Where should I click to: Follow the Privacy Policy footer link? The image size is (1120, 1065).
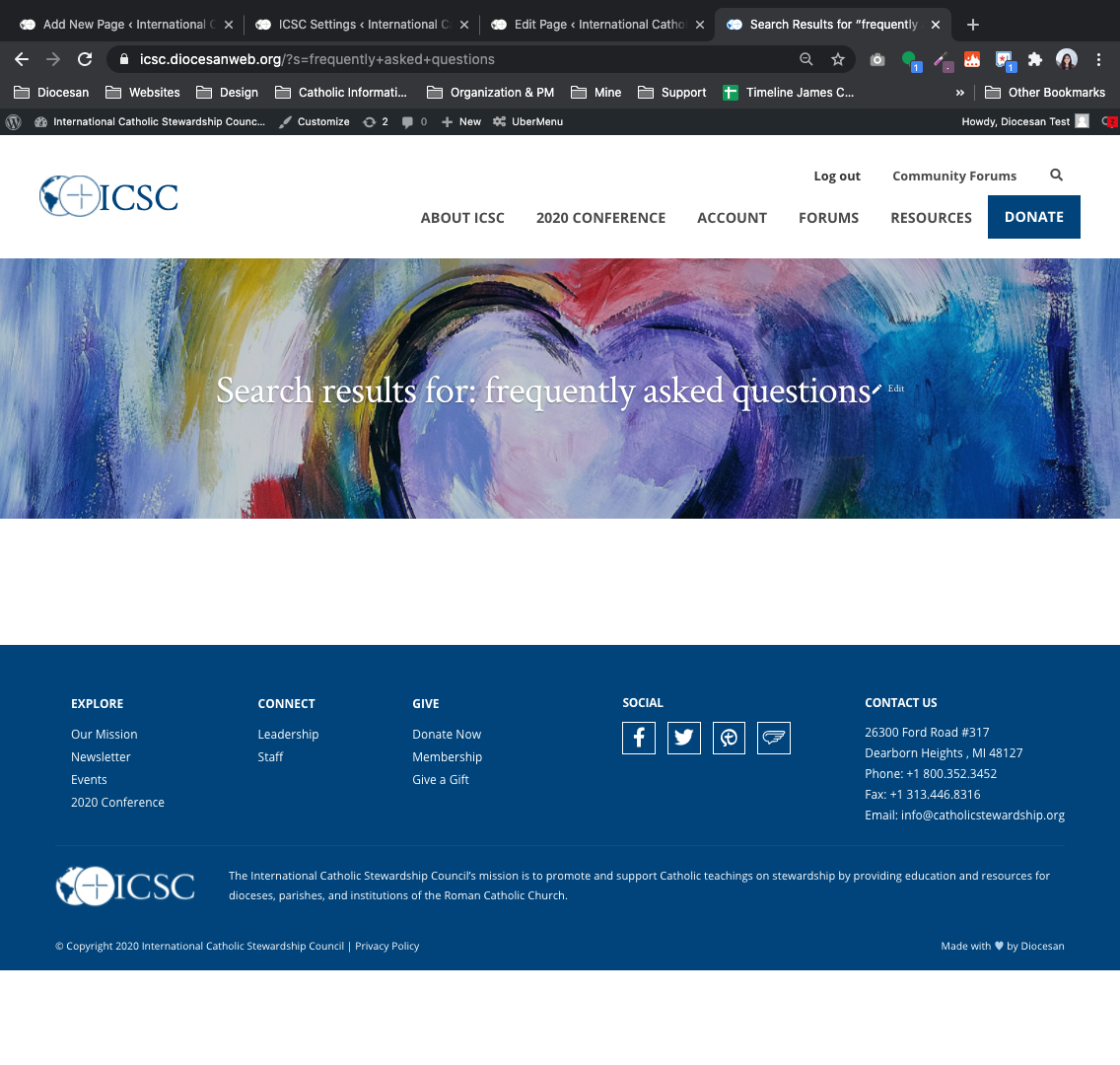[x=386, y=947]
